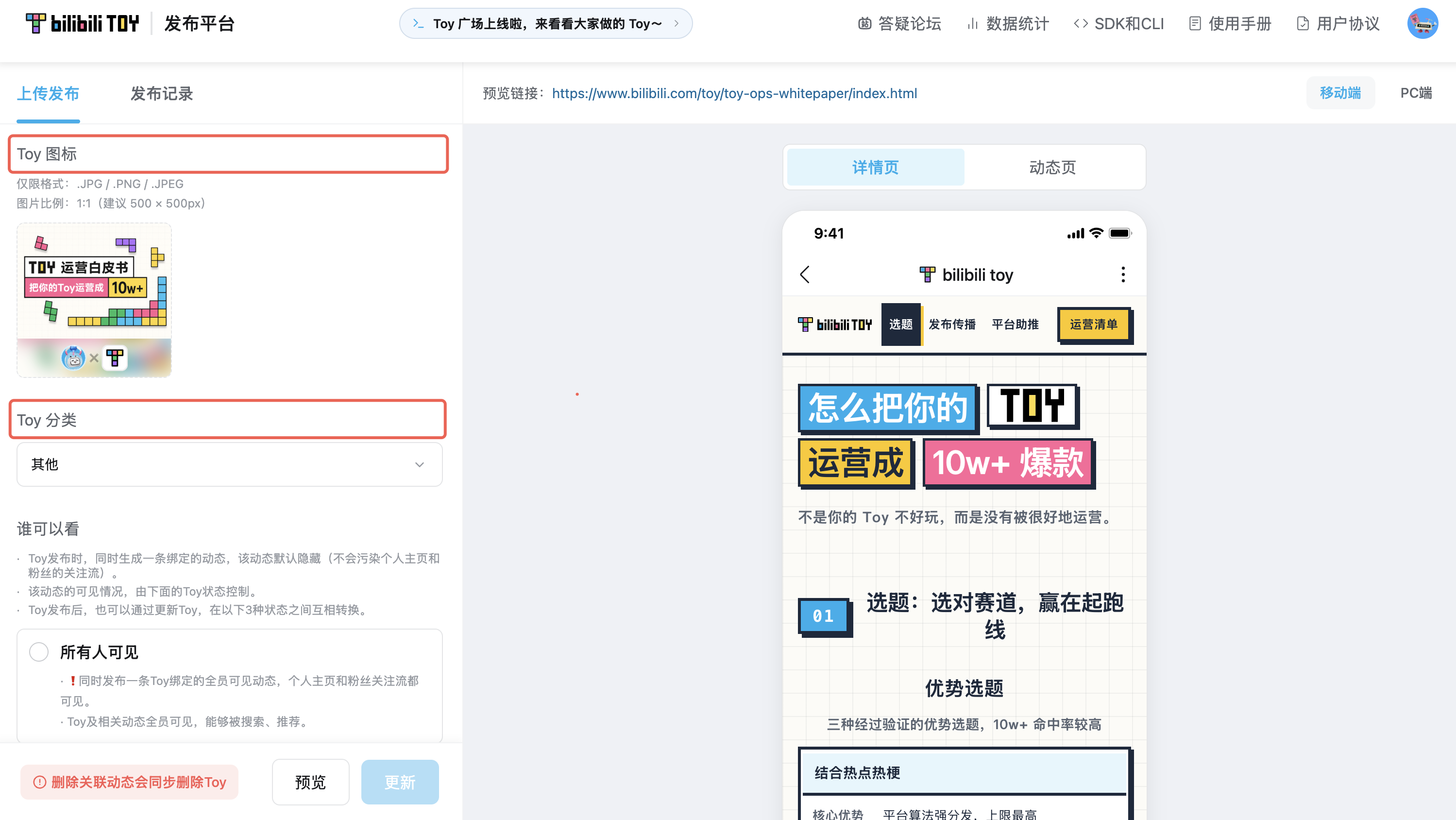1456x820 pixels.
Task: Click the Toy icon thumbnail image
Action: pyautogui.click(x=94, y=300)
